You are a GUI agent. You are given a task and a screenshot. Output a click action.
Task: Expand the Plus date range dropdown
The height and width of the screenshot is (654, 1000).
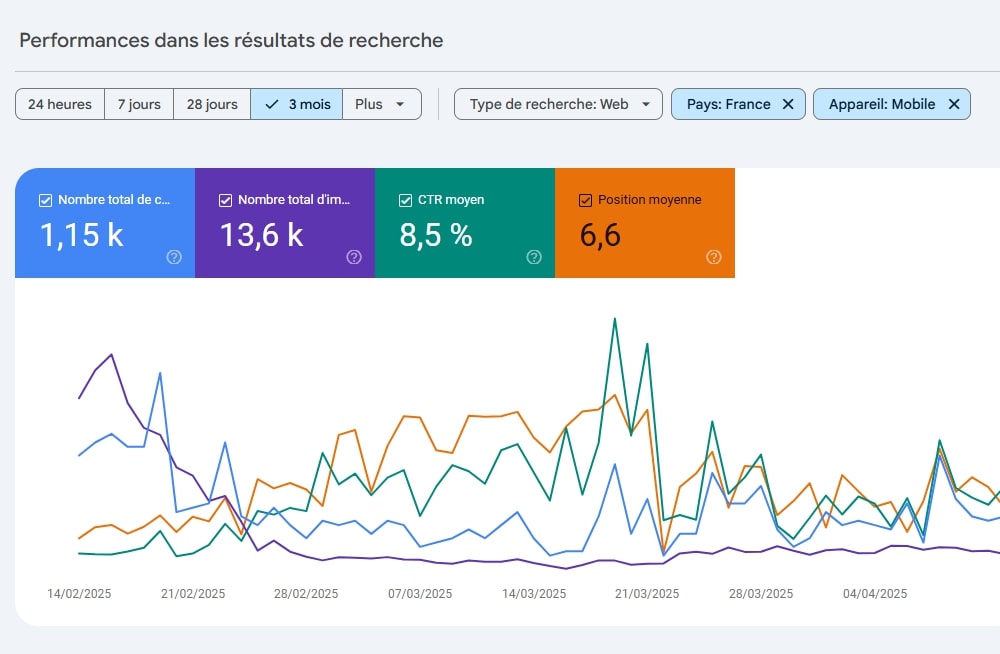click(381, 104)
